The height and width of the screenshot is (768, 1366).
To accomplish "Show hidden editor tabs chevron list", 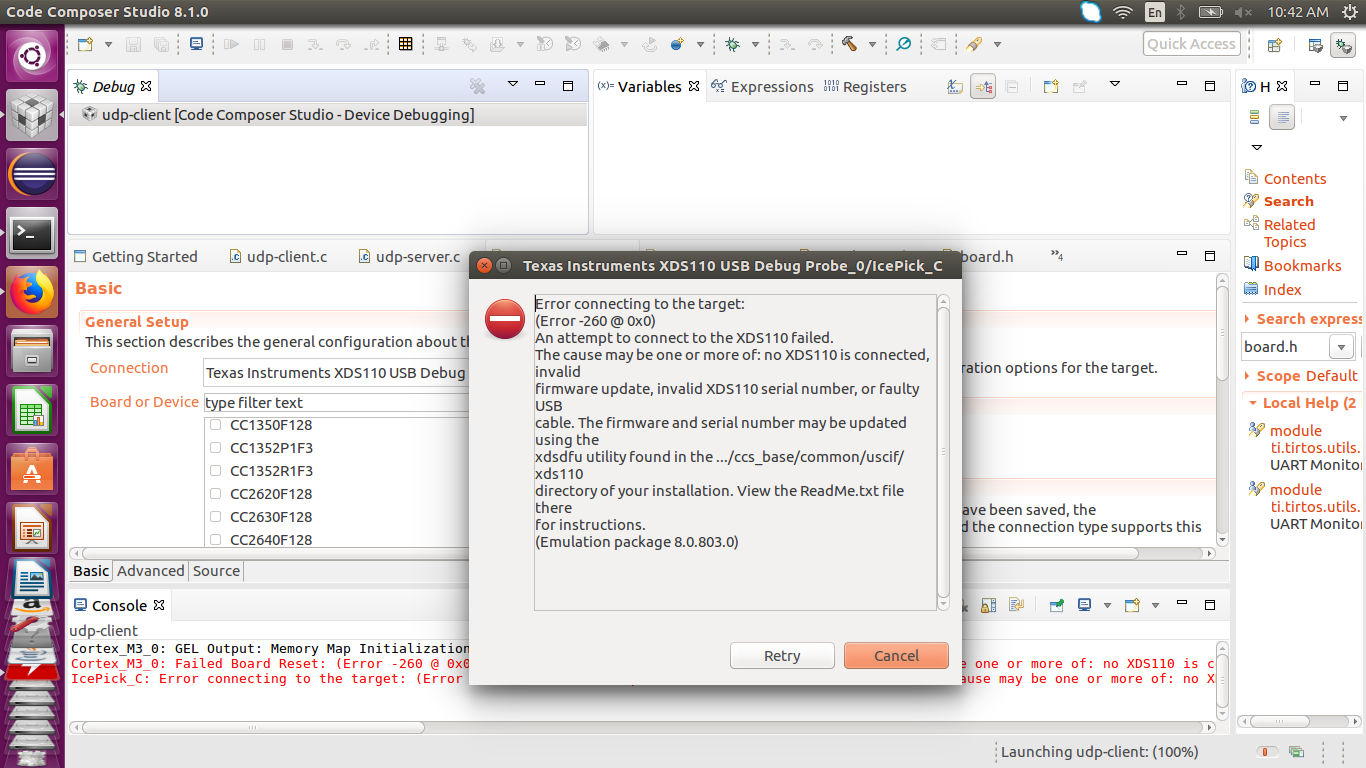I will pyautogui.click(x=1057, y=256).
